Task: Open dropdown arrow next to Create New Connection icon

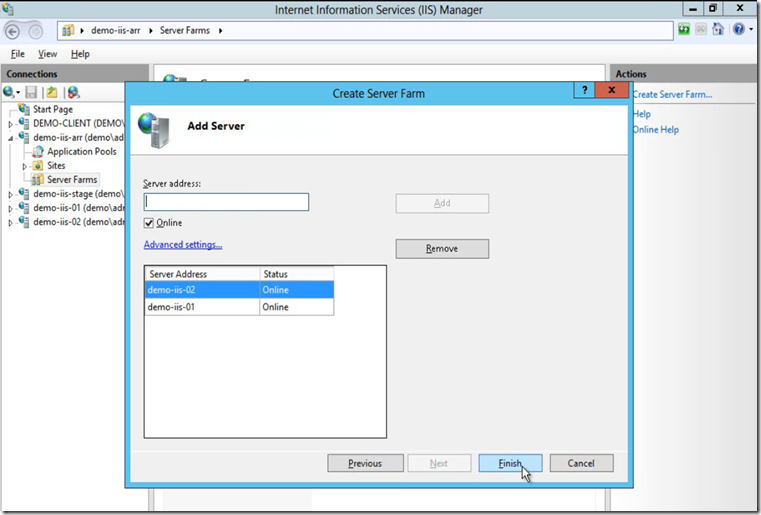Action: pyautogui.click(x=18, y=93)
